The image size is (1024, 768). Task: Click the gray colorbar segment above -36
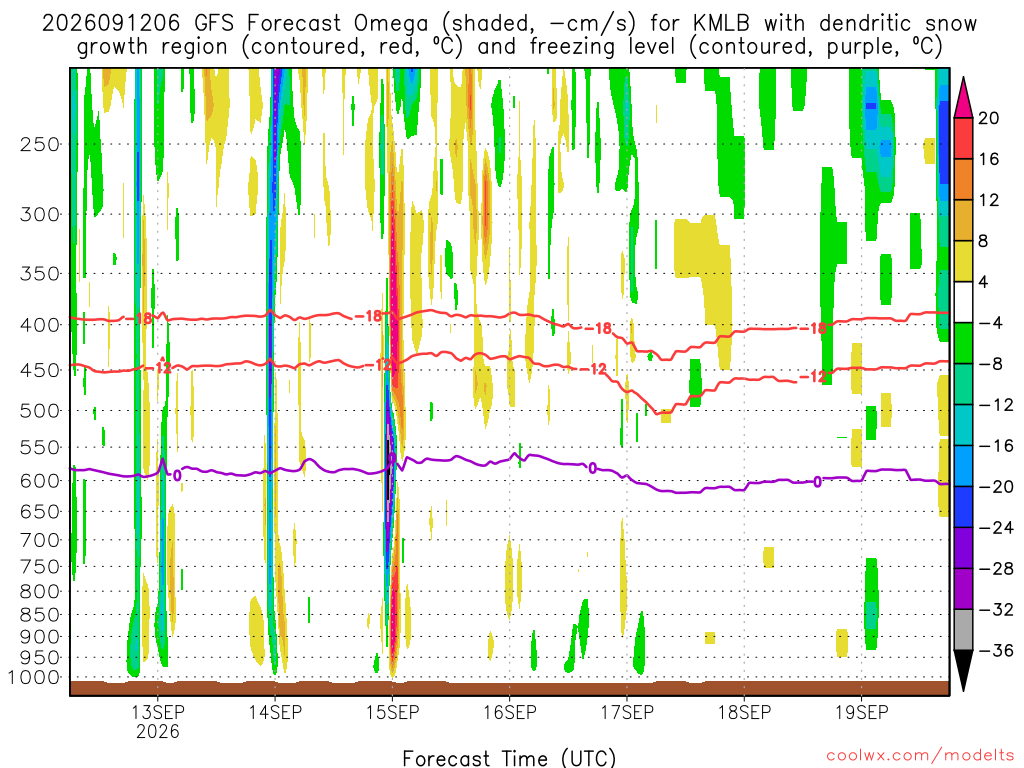[x=963, y=630]
